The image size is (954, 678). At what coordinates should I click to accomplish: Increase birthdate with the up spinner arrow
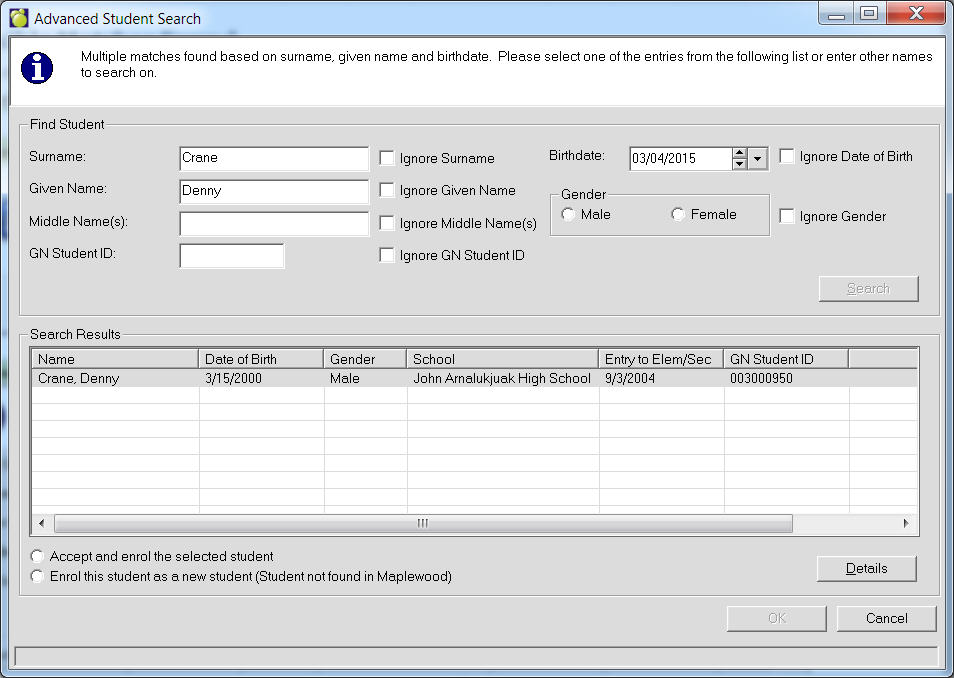coord(739,153)
